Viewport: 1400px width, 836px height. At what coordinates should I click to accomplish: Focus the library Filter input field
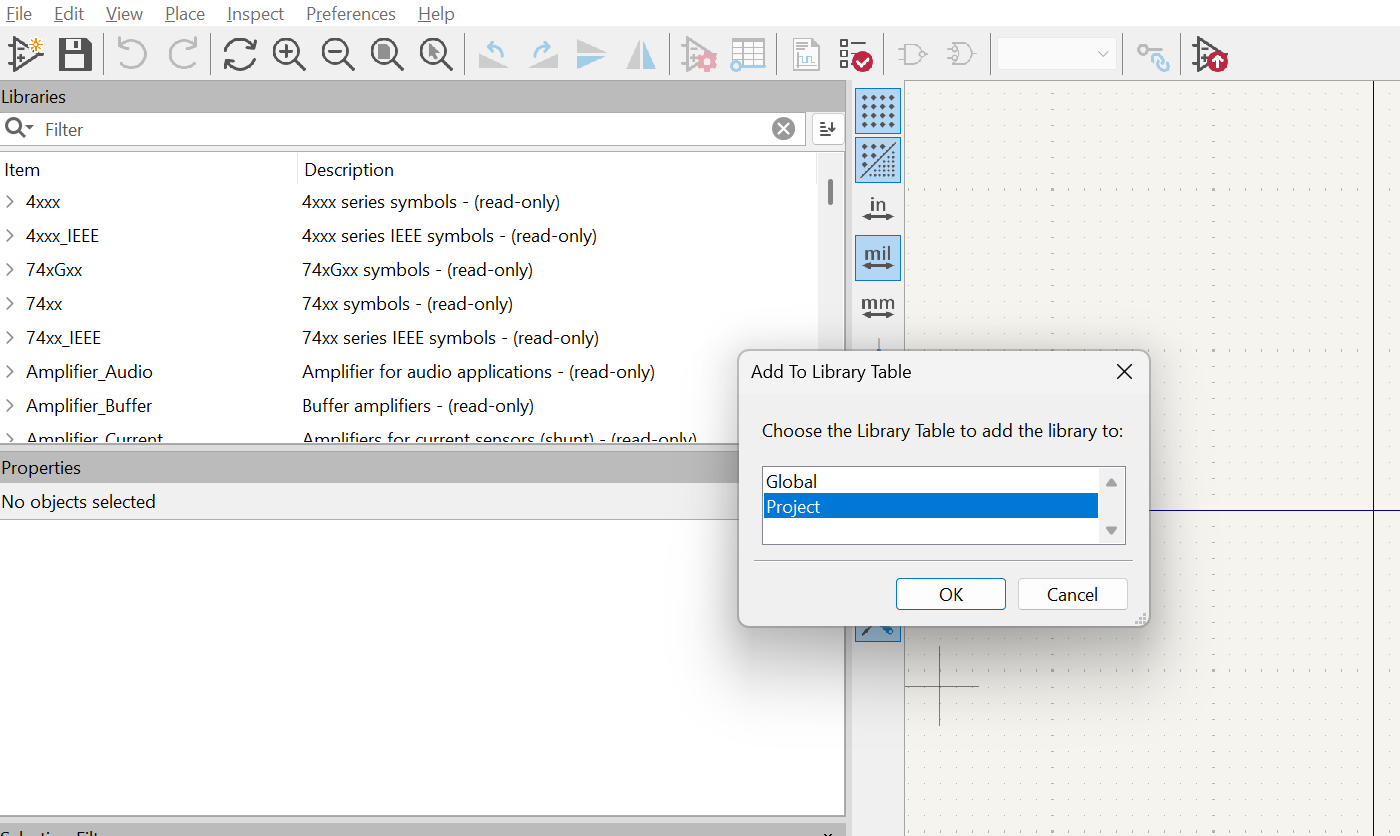(405, 129)
